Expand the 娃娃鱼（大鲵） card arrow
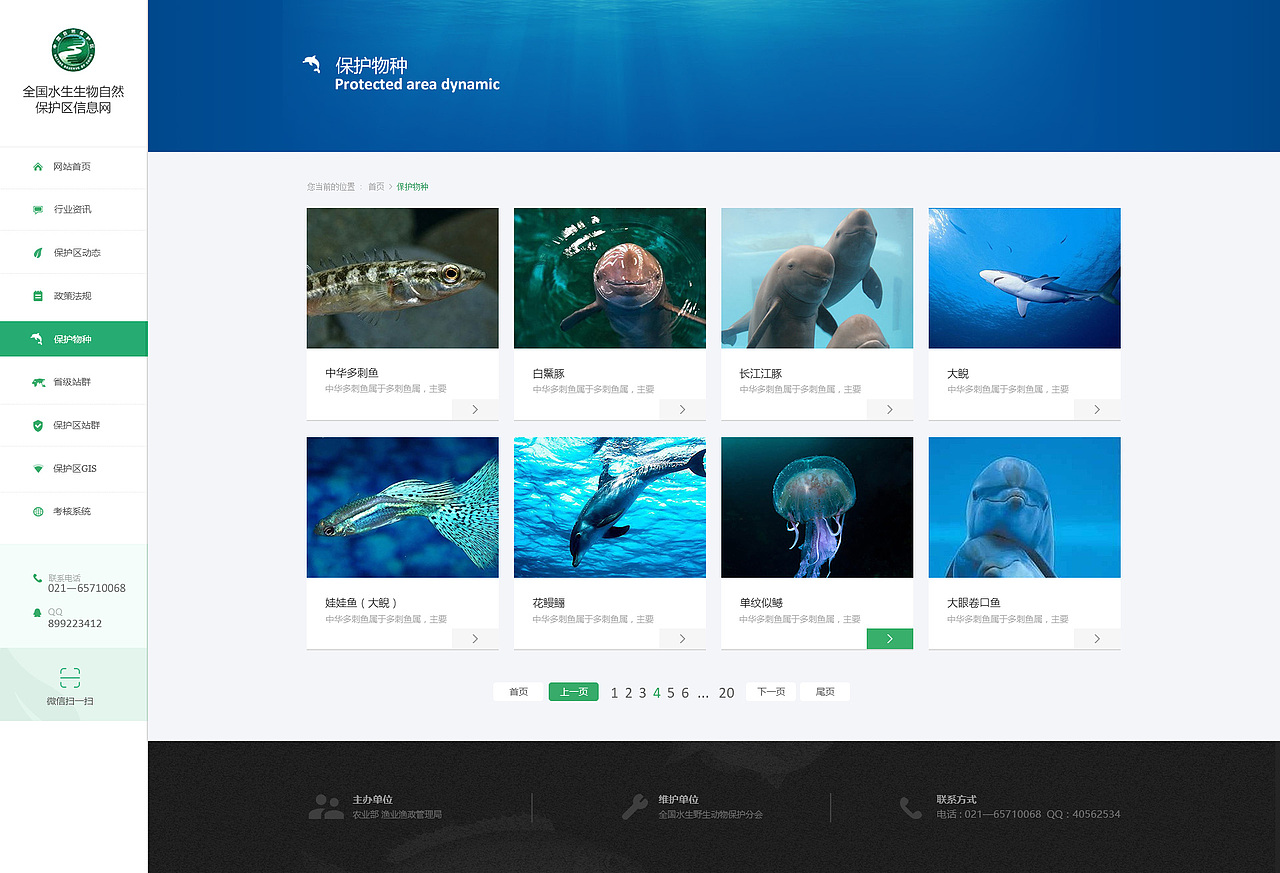The width and height of the screenshot is (1280, 873). pos(475,638)
